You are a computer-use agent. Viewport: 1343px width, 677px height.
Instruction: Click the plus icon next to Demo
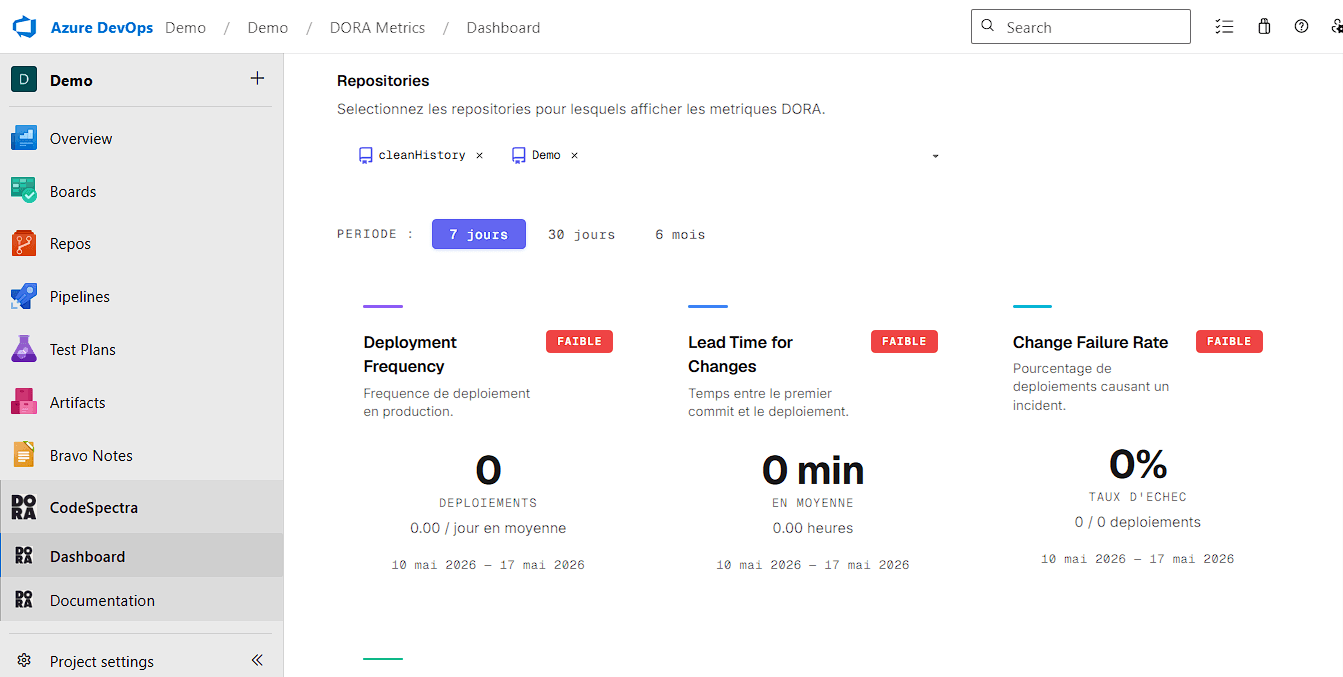[x=257, y=79]
